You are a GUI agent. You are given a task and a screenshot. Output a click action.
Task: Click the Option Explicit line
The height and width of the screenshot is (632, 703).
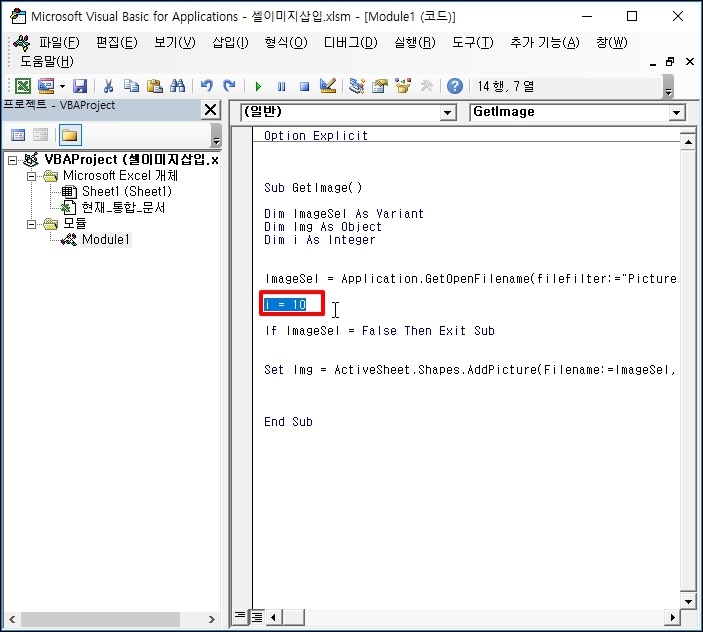(316, 136)
